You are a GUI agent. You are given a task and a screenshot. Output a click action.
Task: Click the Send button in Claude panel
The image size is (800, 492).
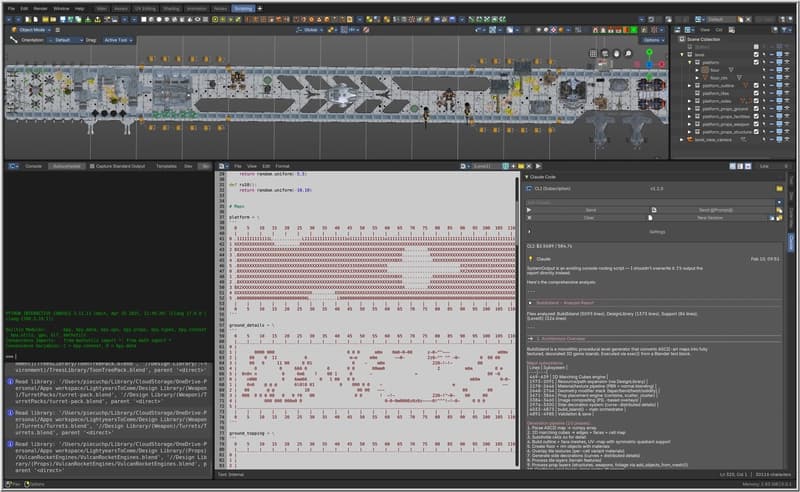click(591, 210)
